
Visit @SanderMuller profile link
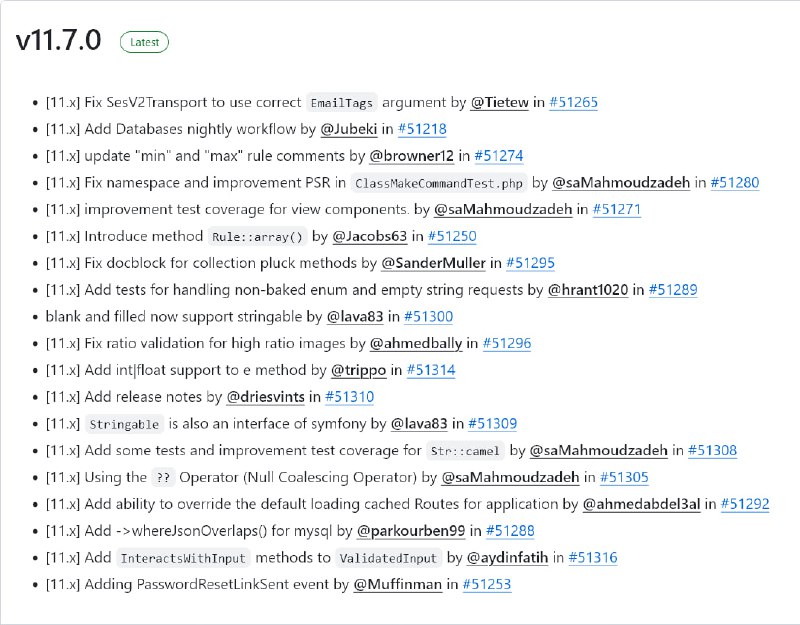point(433,263)
